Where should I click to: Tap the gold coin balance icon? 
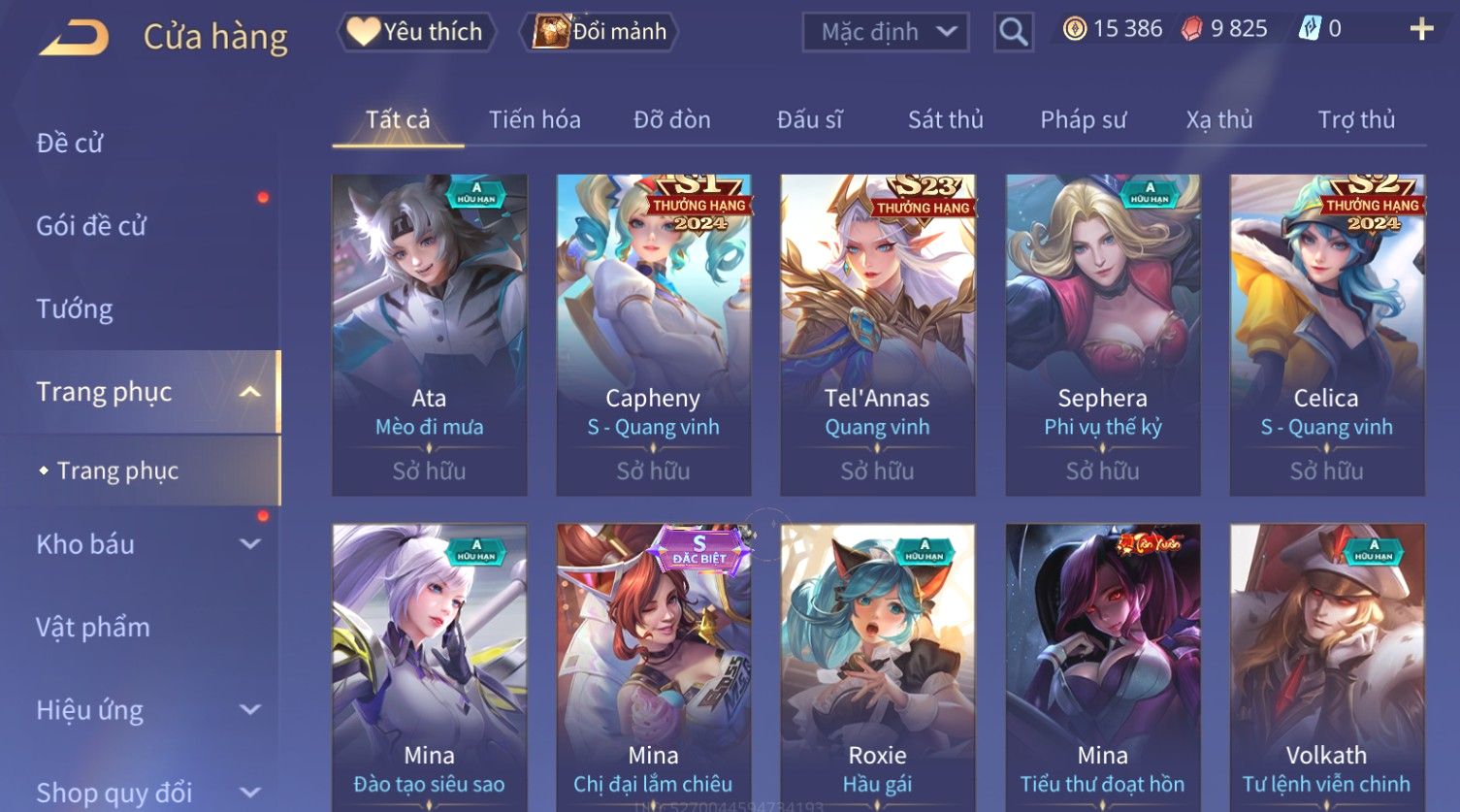1074,29
